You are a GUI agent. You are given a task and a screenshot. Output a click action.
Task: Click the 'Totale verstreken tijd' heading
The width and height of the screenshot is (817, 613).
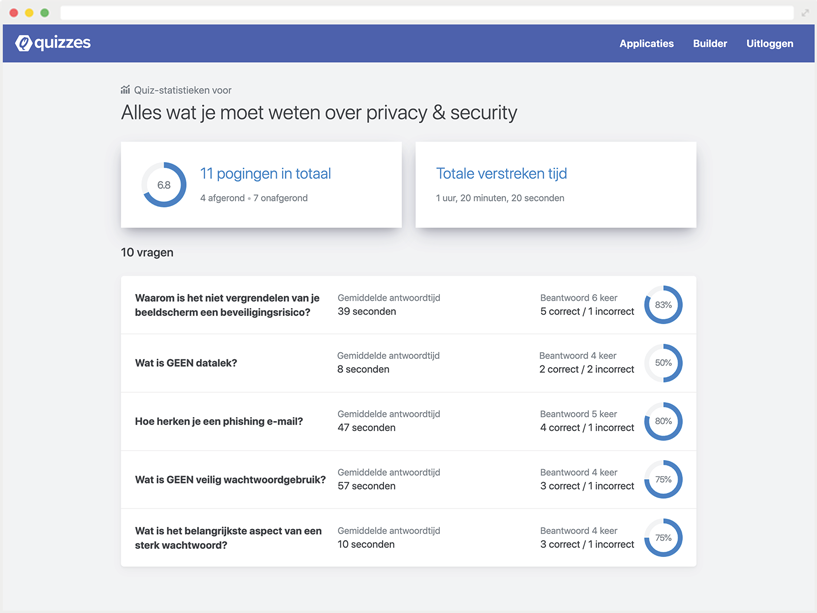point(501,174)
